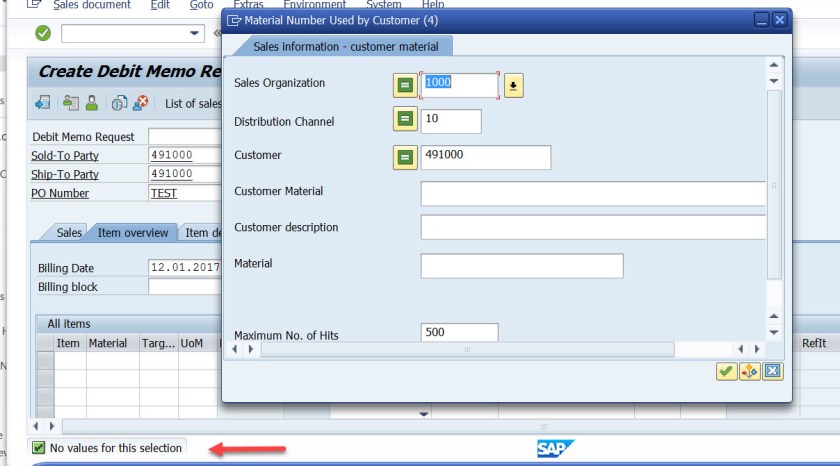
Task: Click the List of sales orders button
Action: pyautogui.click(x=192, y=103)
